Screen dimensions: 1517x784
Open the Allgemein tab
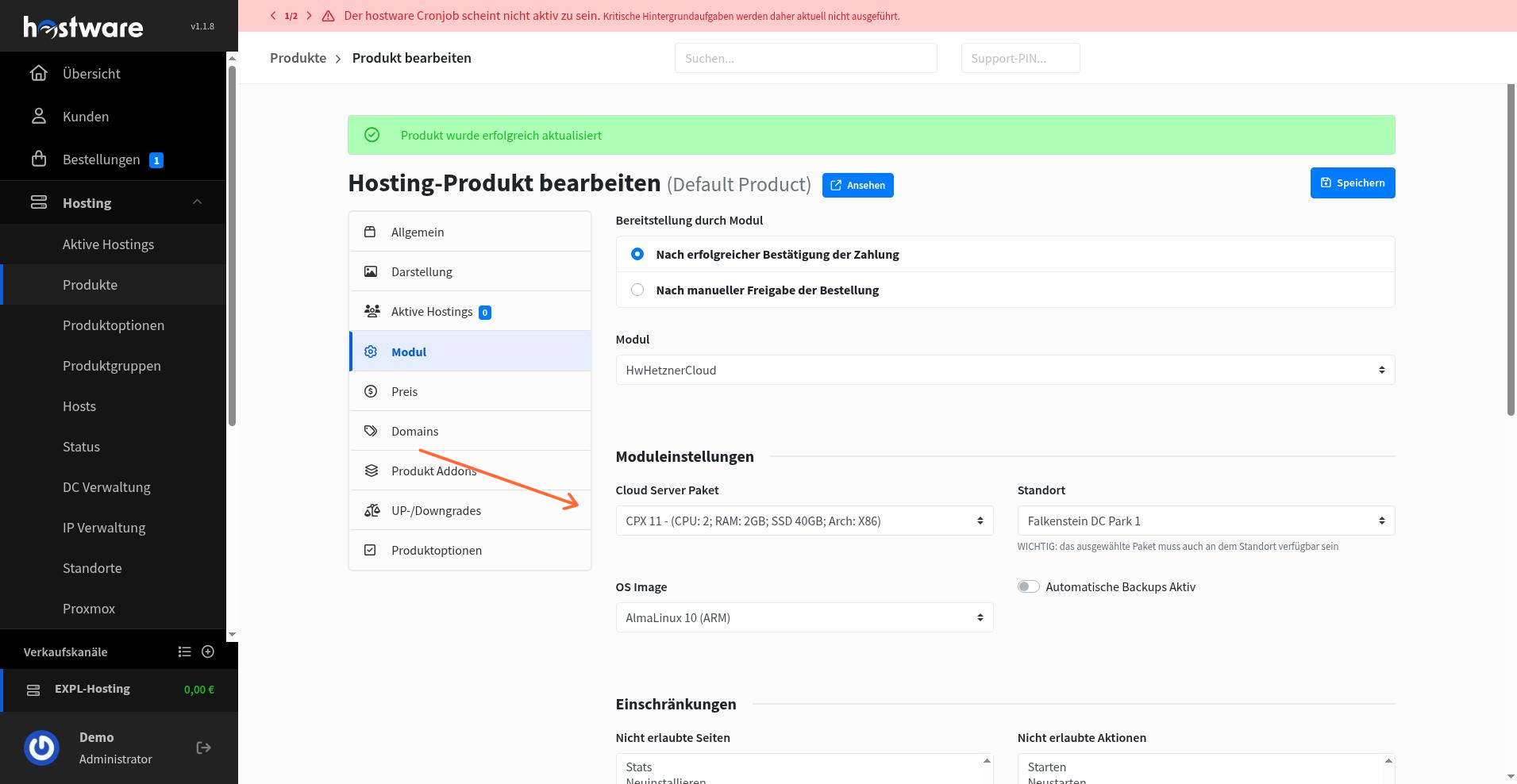[x=470, y=232]
